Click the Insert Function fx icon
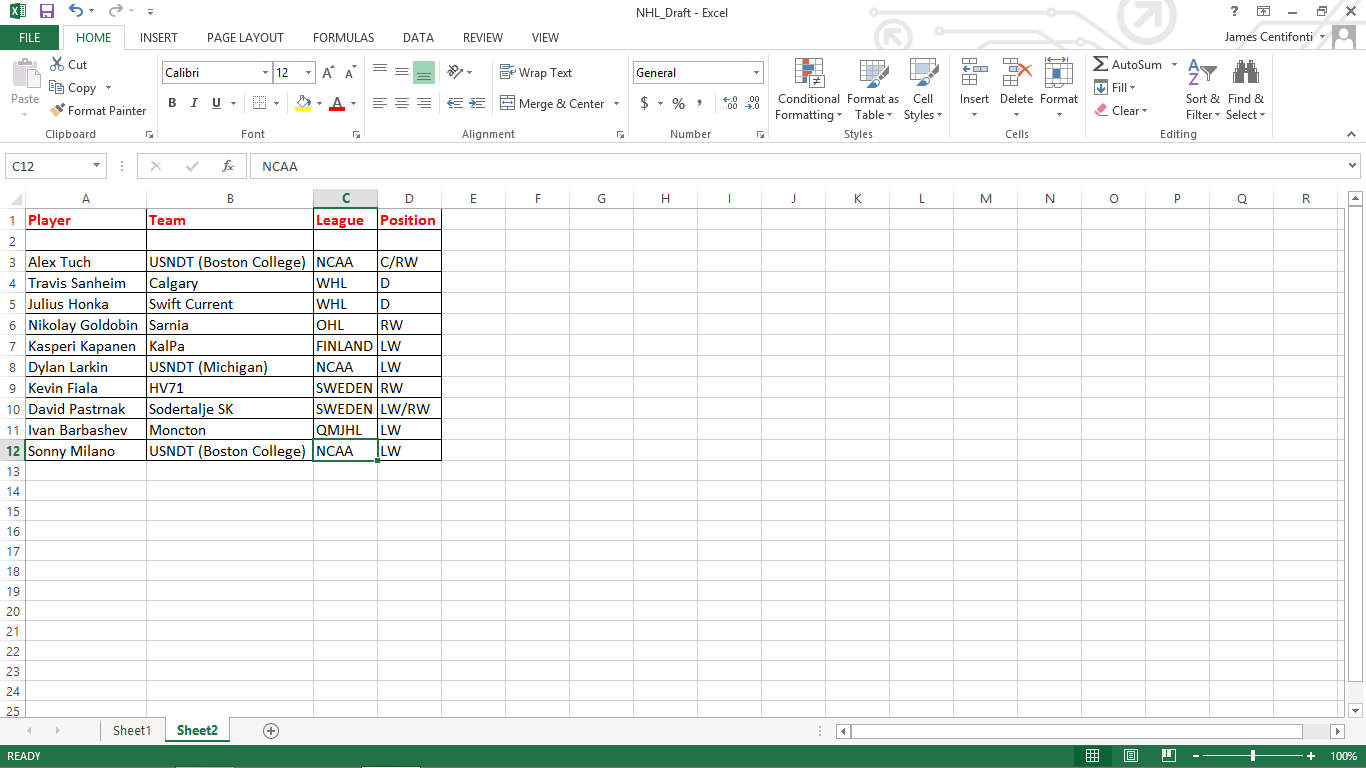1366x768 pixels. [x=228, y=167]
